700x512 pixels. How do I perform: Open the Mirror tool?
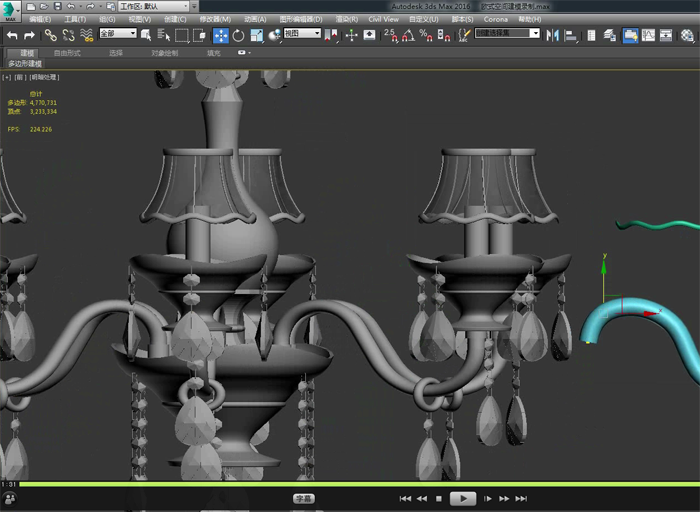coord(555,35)
